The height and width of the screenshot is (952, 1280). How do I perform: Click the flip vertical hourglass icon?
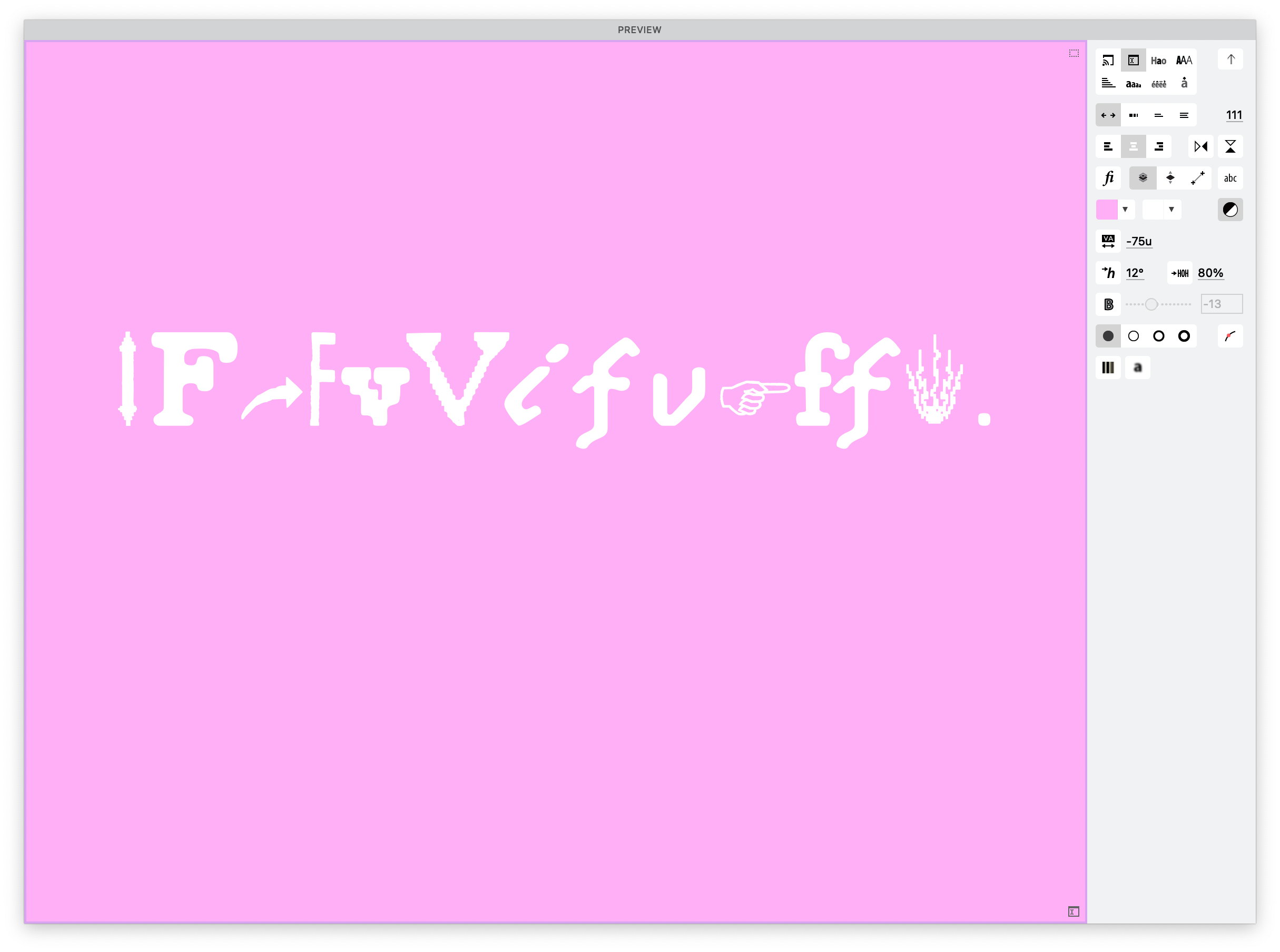click(1230, 146)
